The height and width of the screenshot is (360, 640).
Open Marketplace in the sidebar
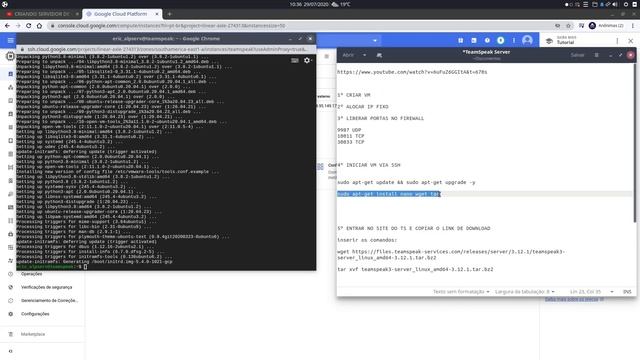pyautogui.click(x=33, y=334)
